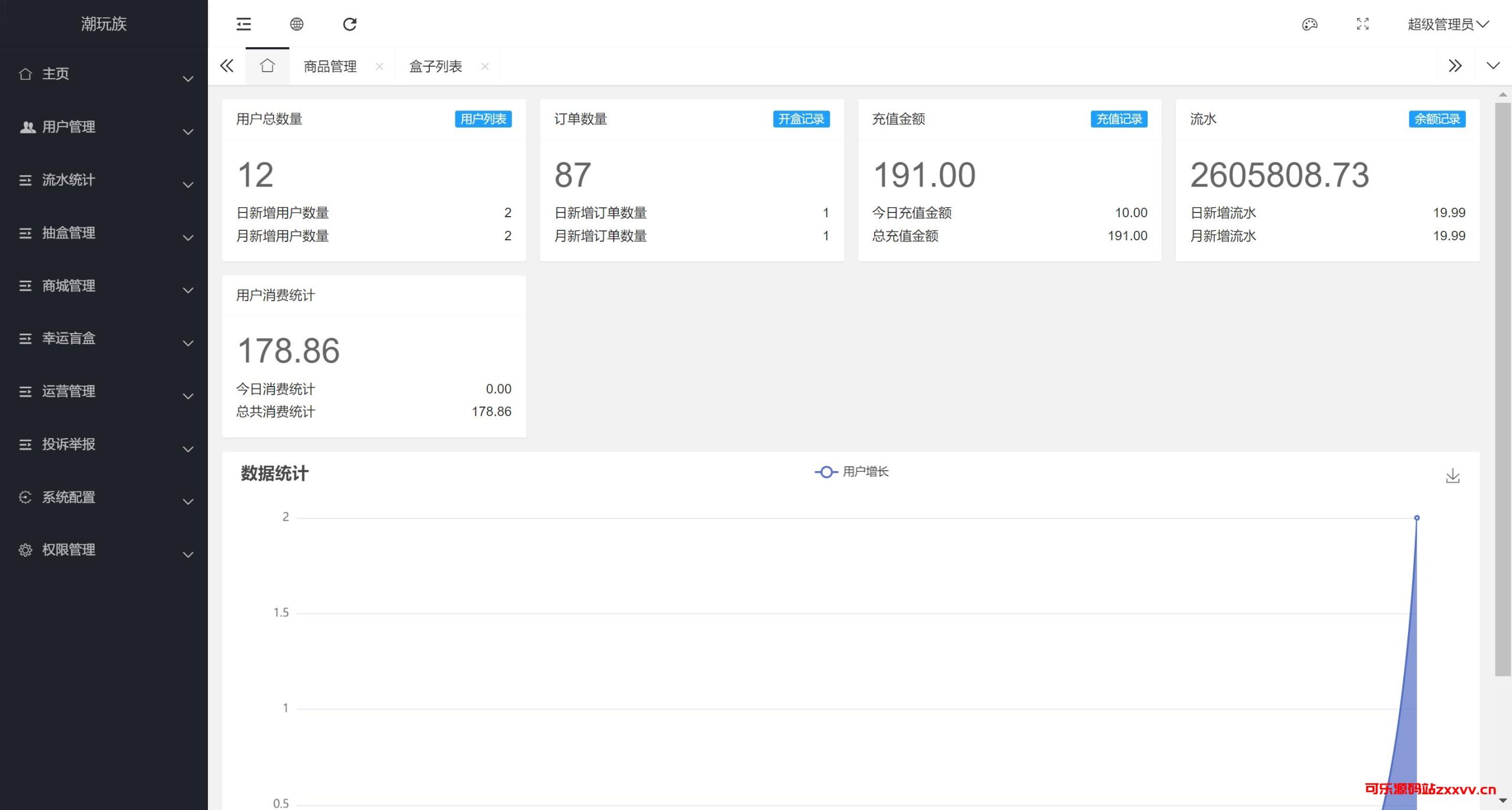Expand the 投诉举报 sidebar menu
This screenshot has width=1512, height=810.
(x=104, y=444)
